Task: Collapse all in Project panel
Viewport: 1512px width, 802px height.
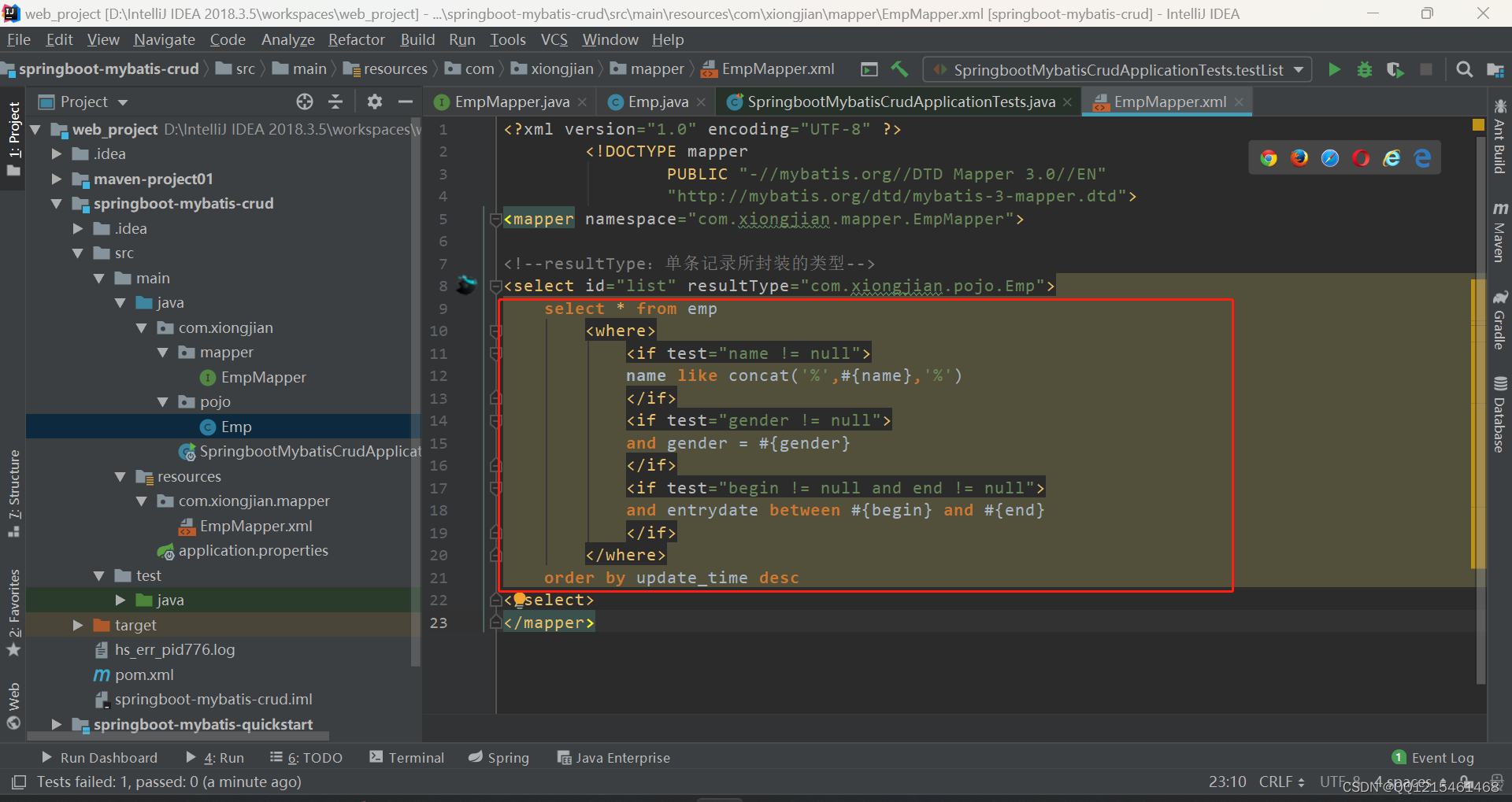Action: tap(335, 102)
